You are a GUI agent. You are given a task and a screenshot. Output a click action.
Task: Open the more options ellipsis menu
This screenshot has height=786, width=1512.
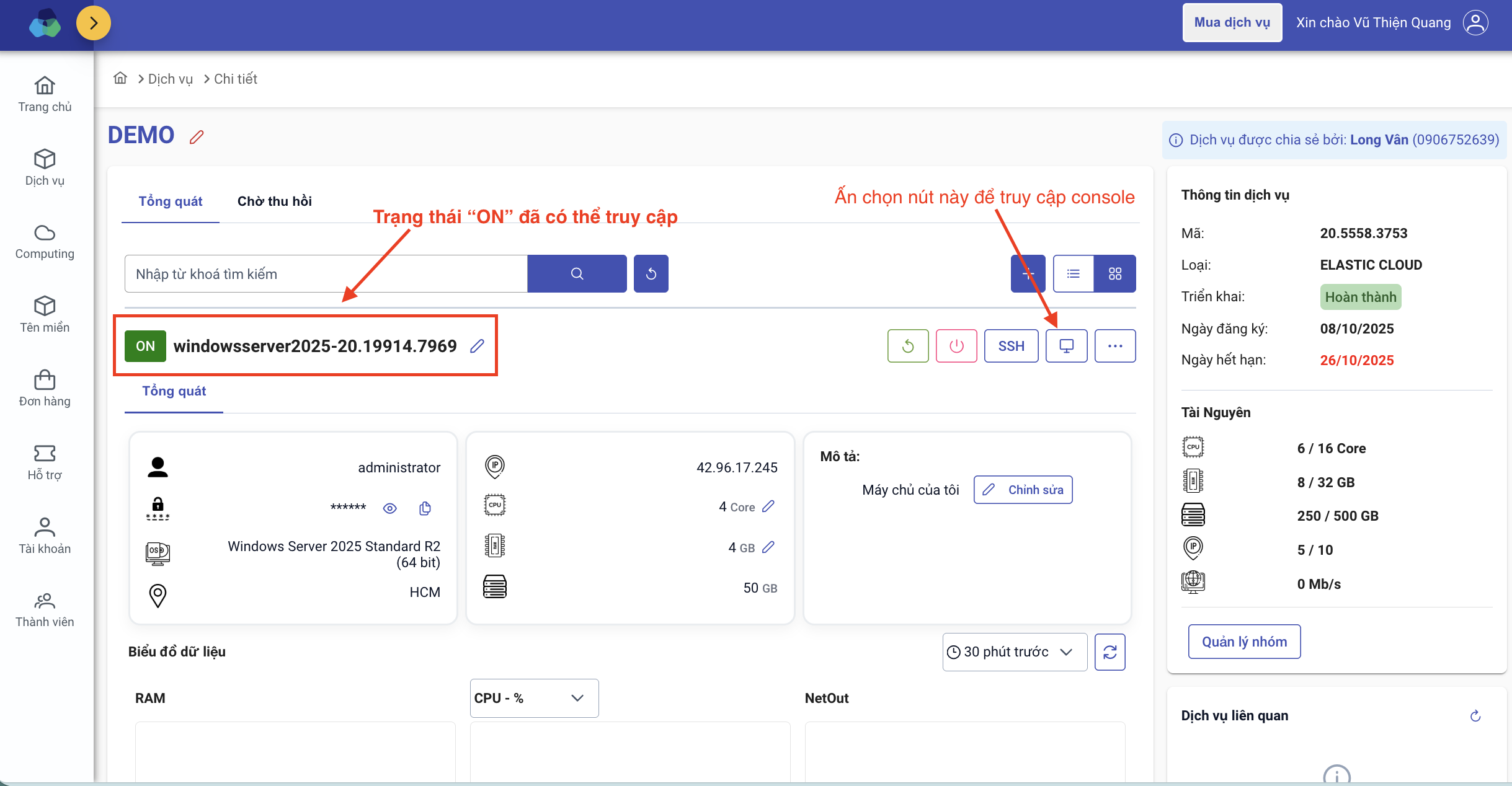click(x=1114, y=346)
